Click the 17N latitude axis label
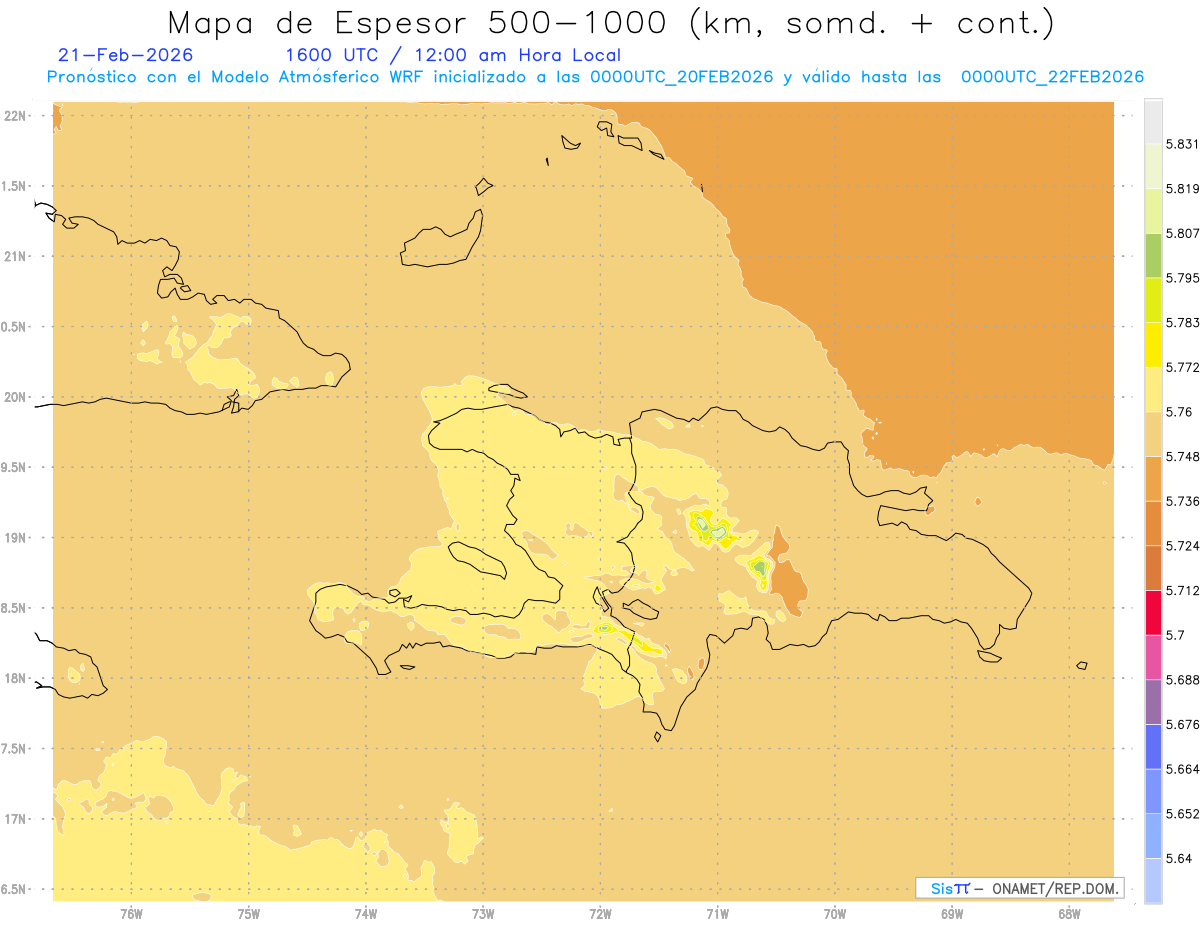This screenshot has height=927, width=1200. [x=16, y=819]
